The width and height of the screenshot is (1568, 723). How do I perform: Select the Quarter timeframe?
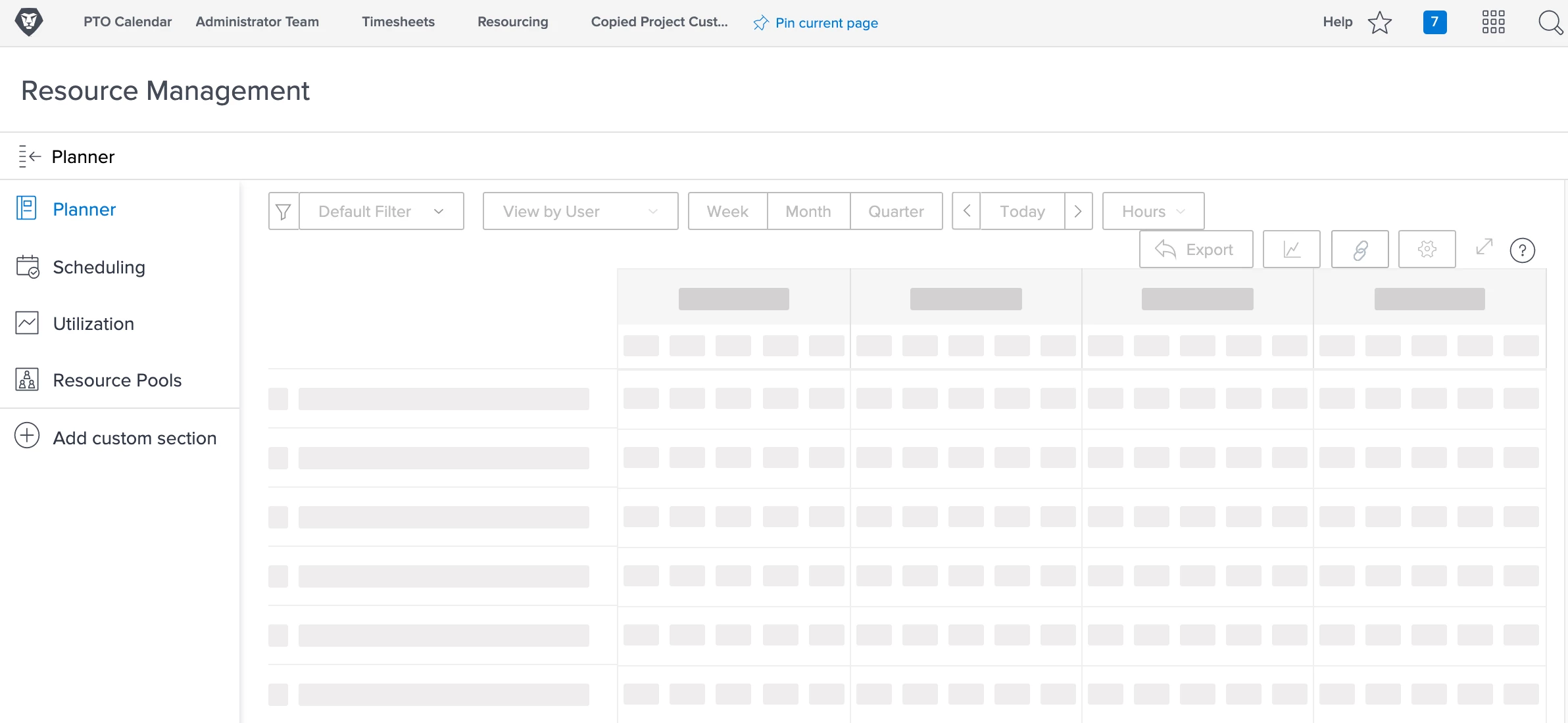click(x=896, y=212)
